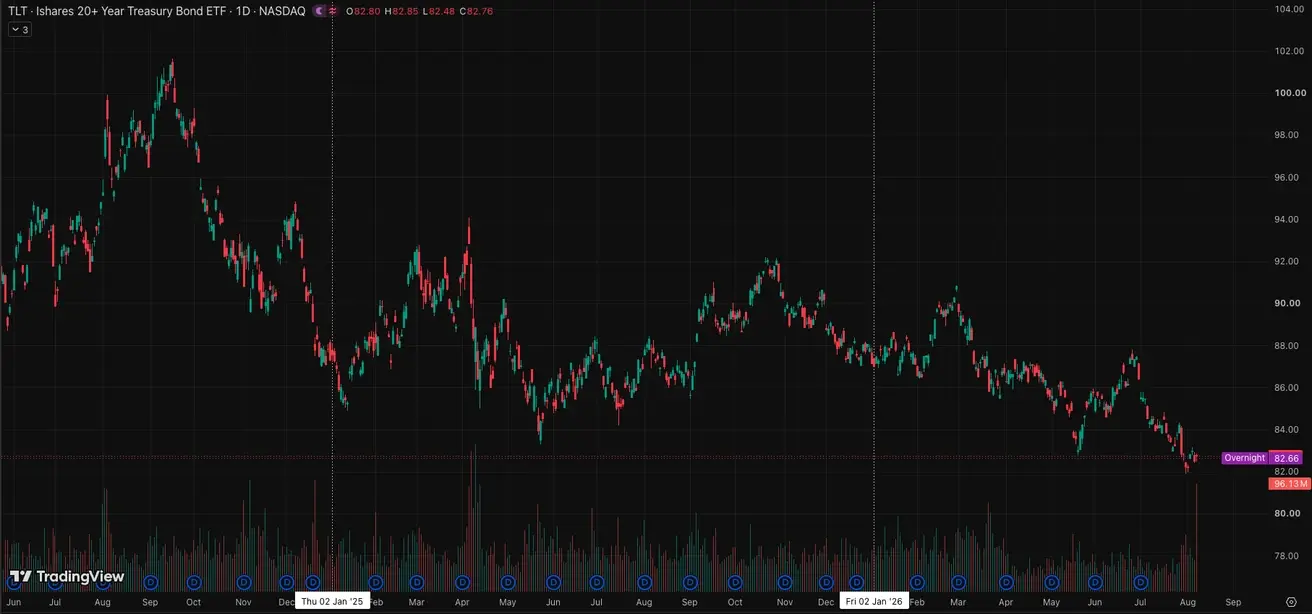Click the close value C82.76
This screenshot has width=1312, height=614.
476,10
